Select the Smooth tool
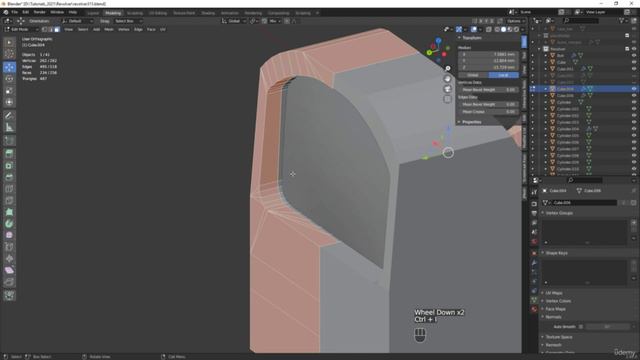The width and height of the screenshot is (640, 360). click(9, 235)
